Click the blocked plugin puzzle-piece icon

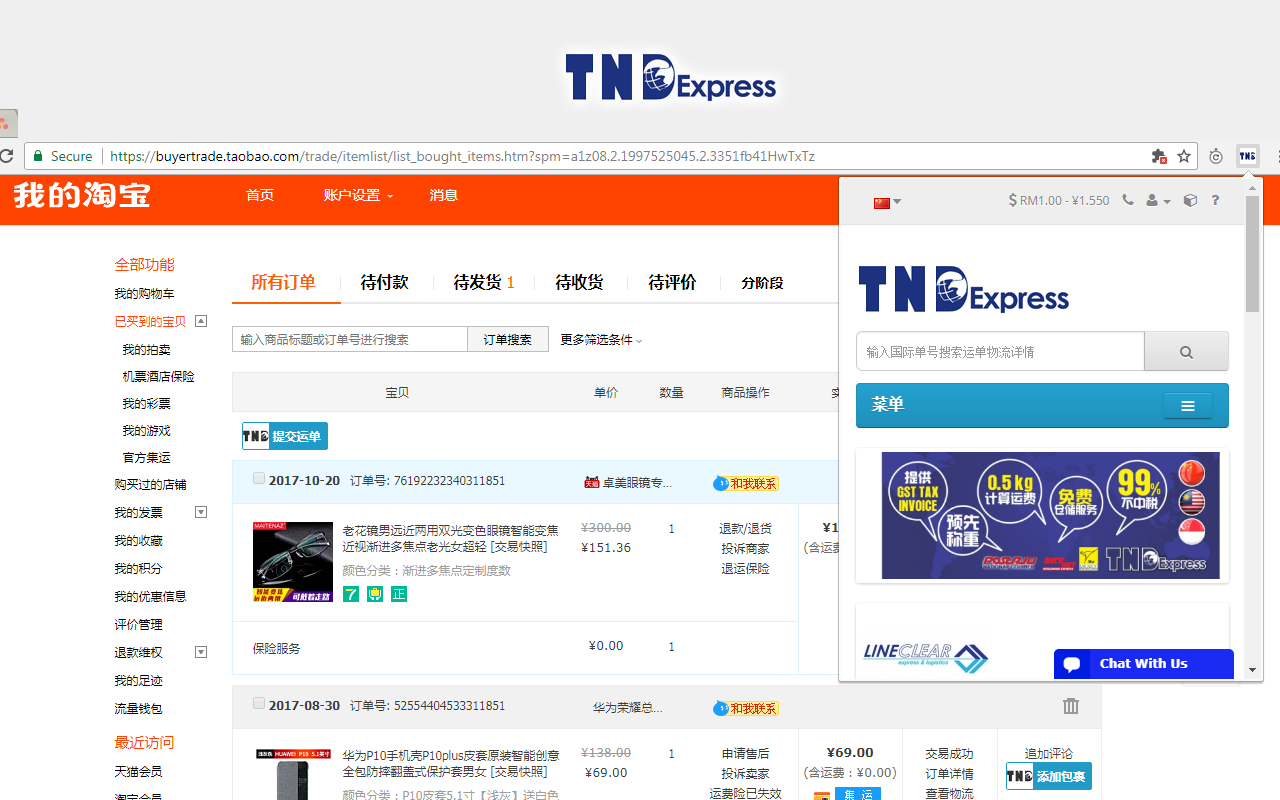pyautogui.click(x=1159, y=156)
